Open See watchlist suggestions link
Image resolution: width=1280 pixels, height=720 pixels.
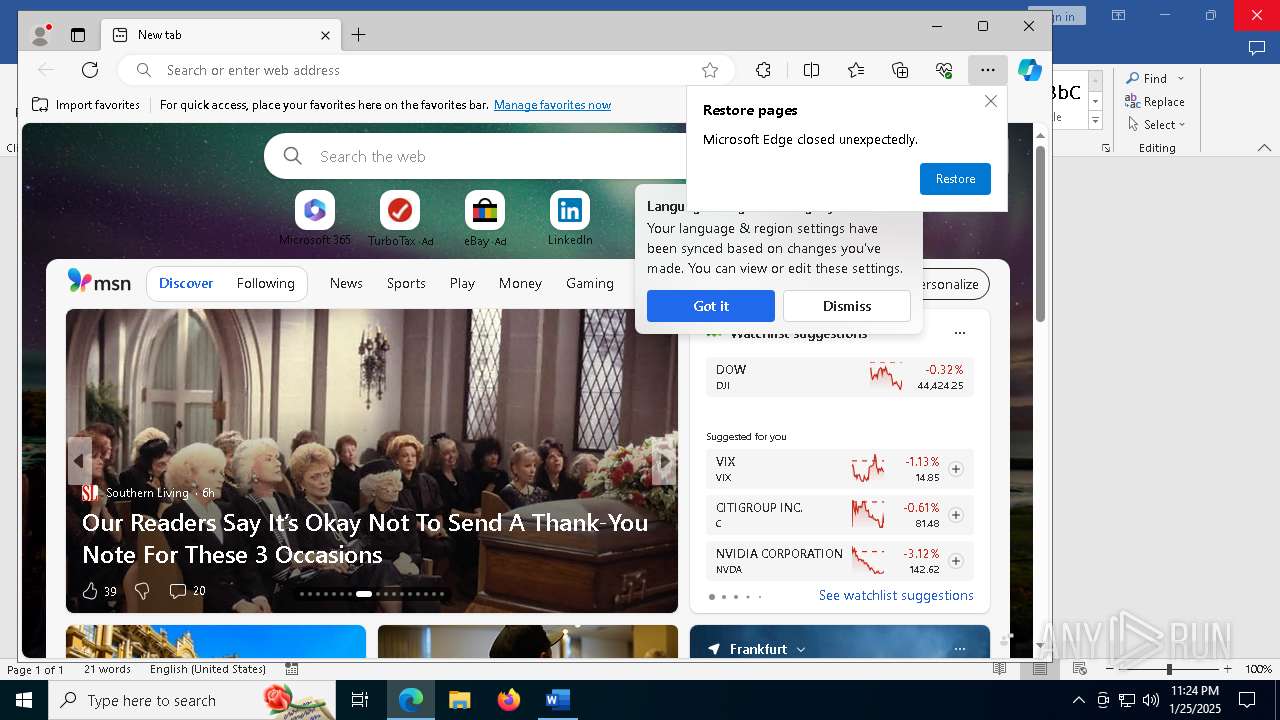coord(896,595)
